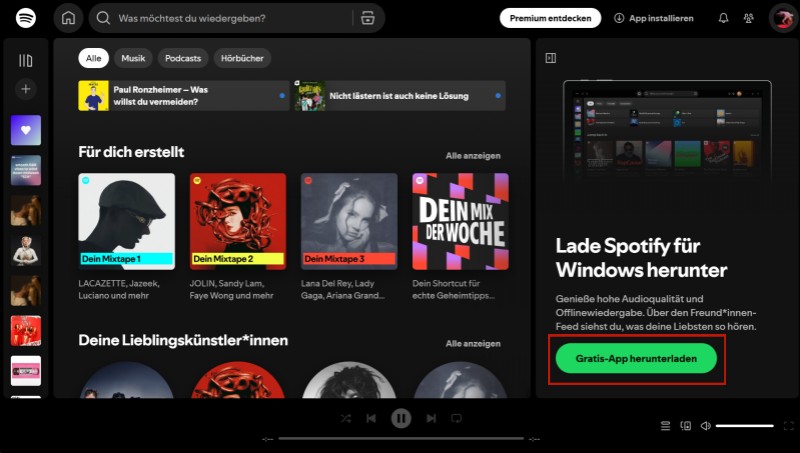Open Dein Mixtape 1 cover
Image resolution: width=800 pixels, height=453 pixels.
[127, 221]
